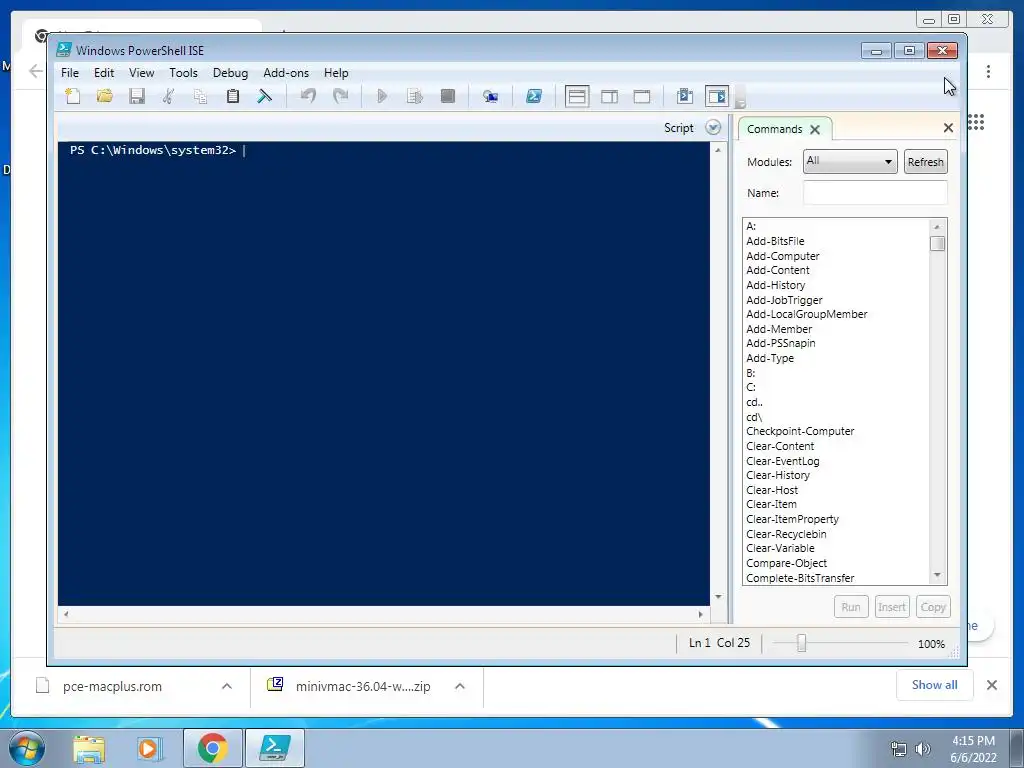Open the Modules dropdown showing All
The width and height of the screenshot is (1024, 768).
850,161
